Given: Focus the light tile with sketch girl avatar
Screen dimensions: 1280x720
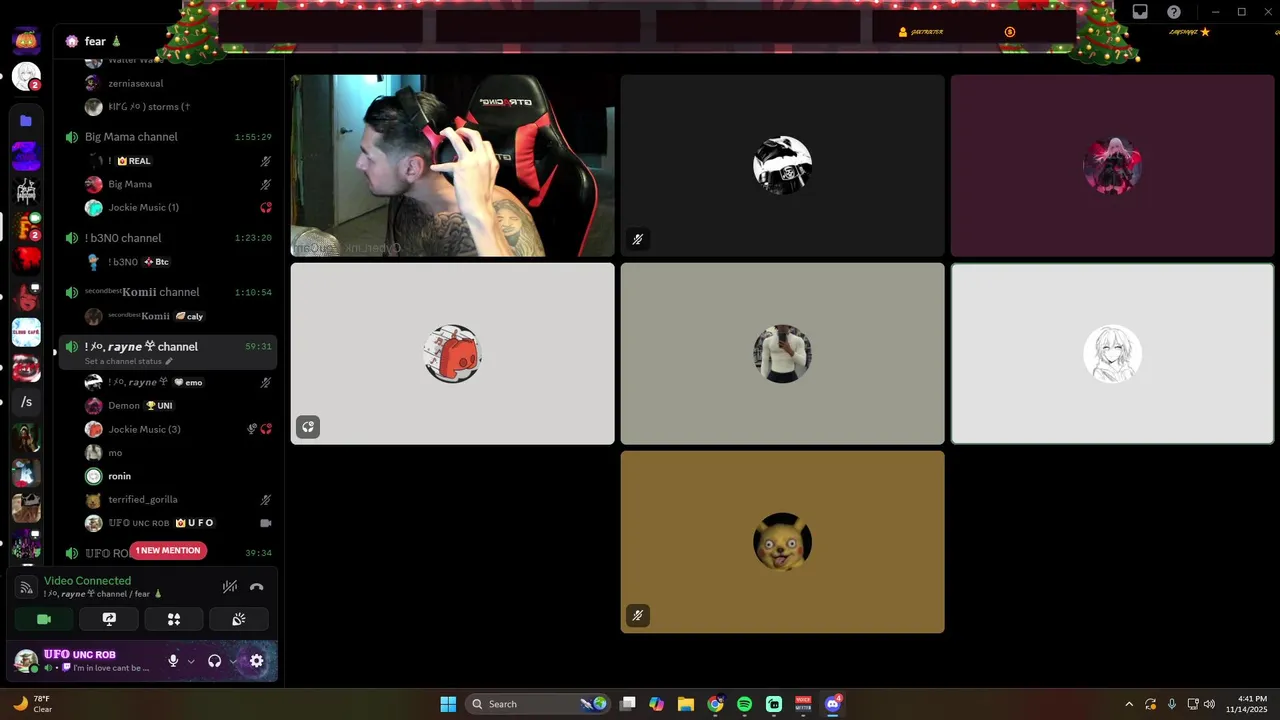Looking at the screenshot, I should pyautogui.click(x=1112, y=354).
